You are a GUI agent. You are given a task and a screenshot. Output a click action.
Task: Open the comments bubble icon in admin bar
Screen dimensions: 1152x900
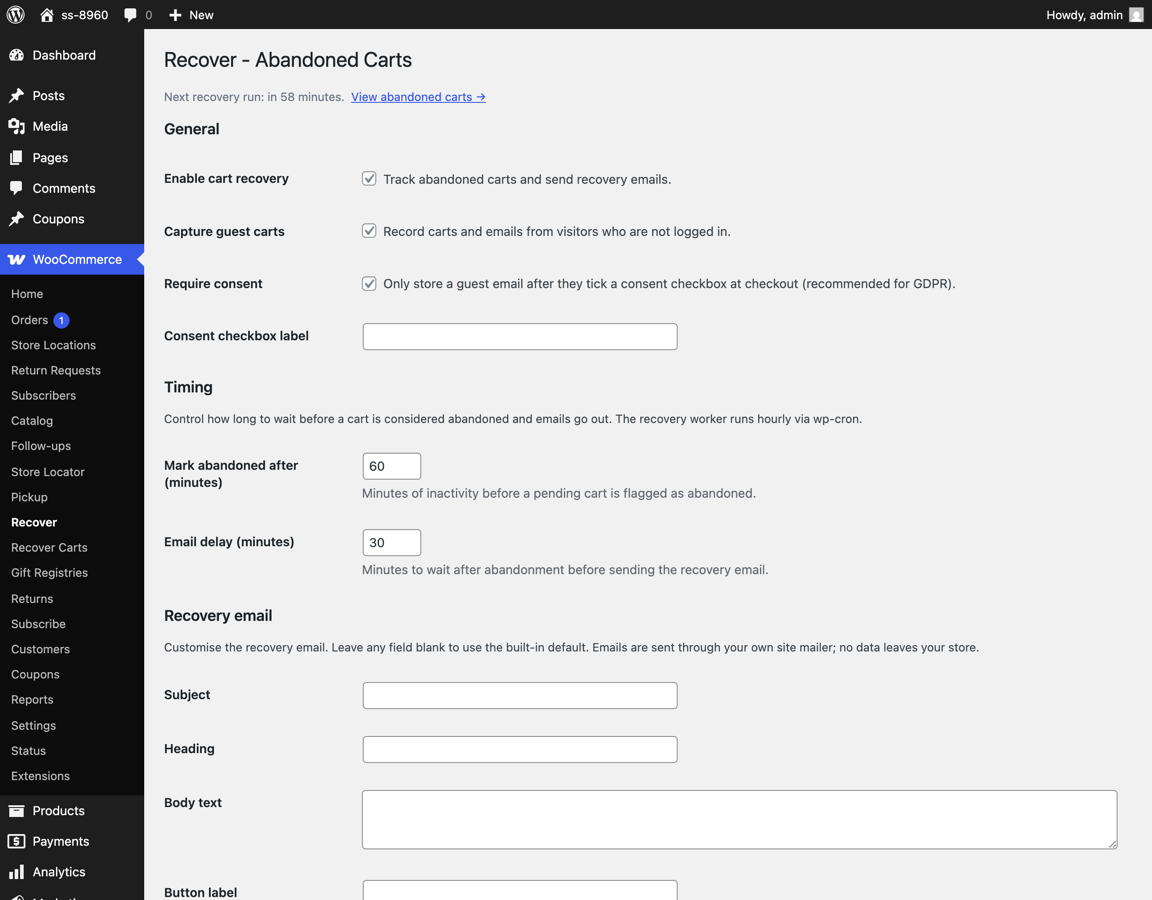(x=130, y=15)
